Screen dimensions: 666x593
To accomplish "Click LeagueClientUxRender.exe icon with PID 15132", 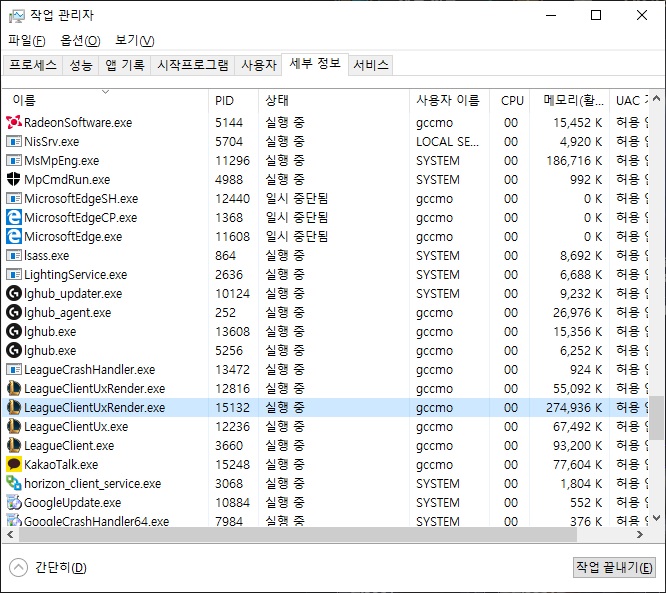I will pyautogui.click(x=14, y=407).
